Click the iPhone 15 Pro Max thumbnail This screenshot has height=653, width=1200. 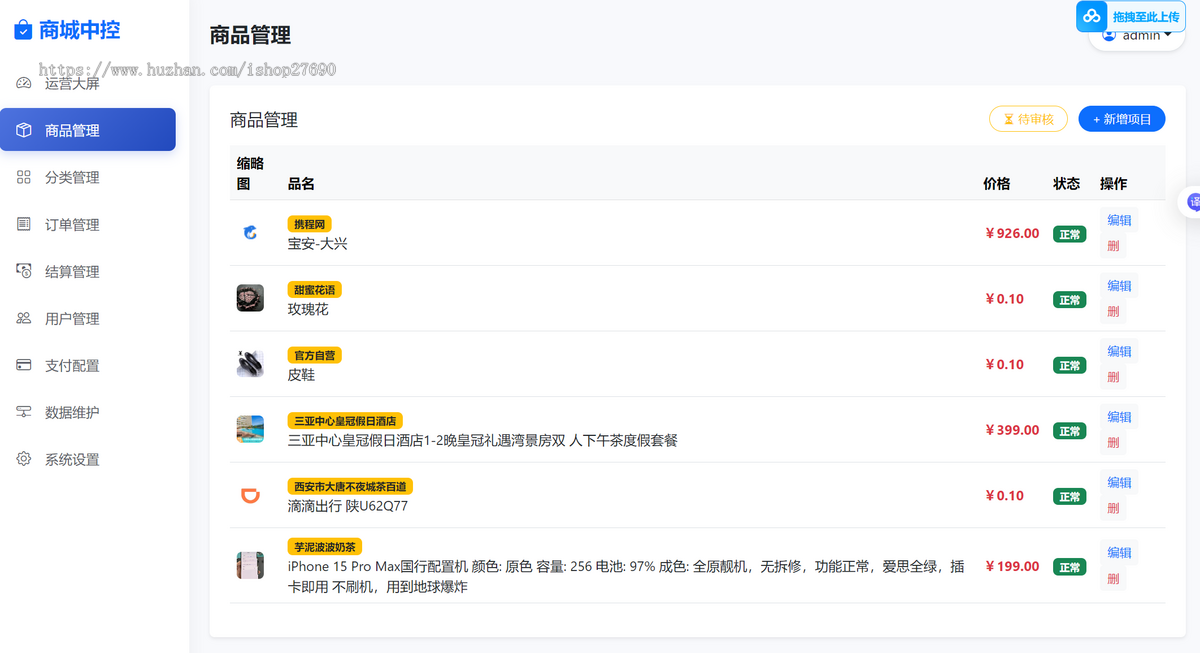[250, 565]
